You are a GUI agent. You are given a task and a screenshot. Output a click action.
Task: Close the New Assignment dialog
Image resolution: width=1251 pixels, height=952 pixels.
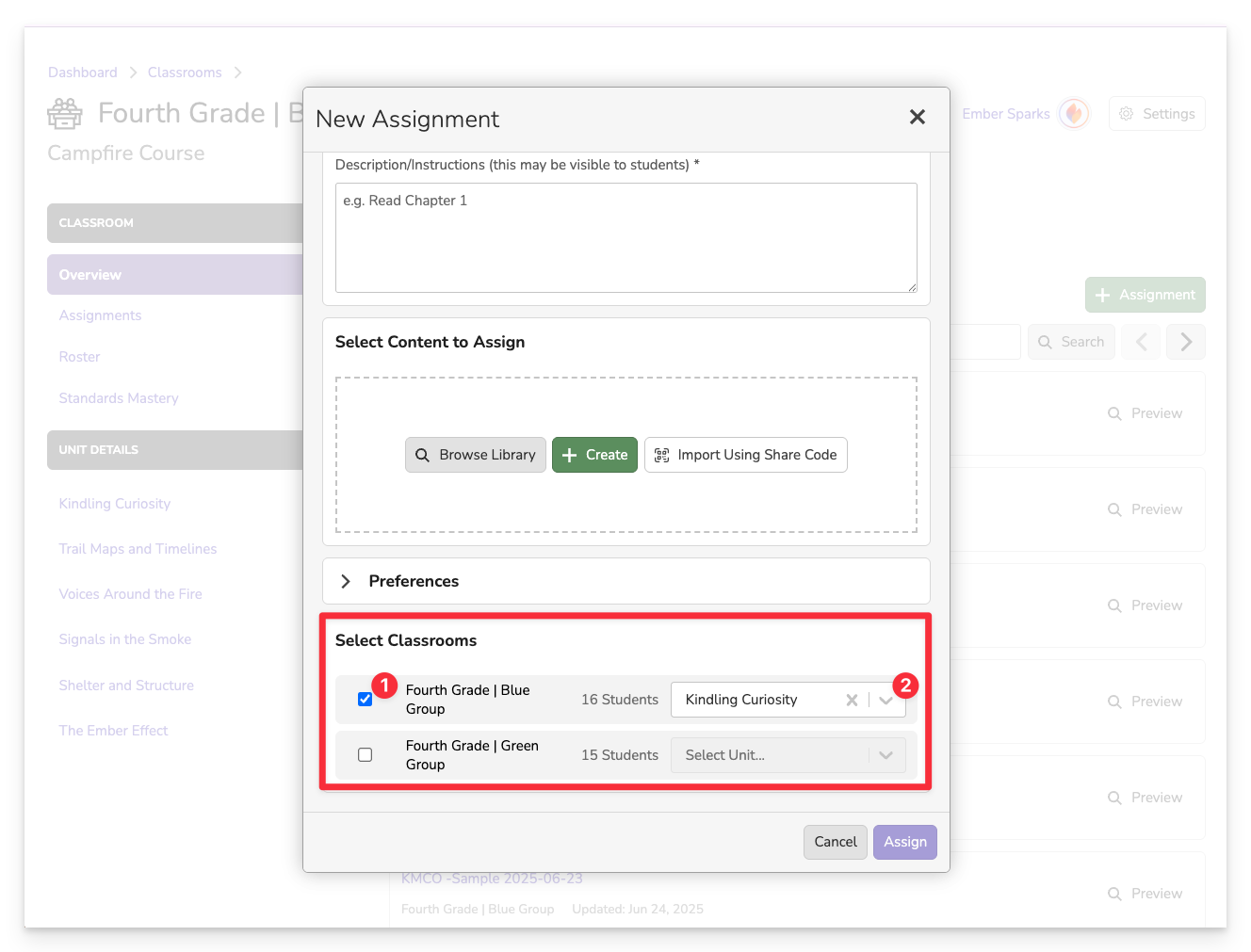(x=917, y=117)
